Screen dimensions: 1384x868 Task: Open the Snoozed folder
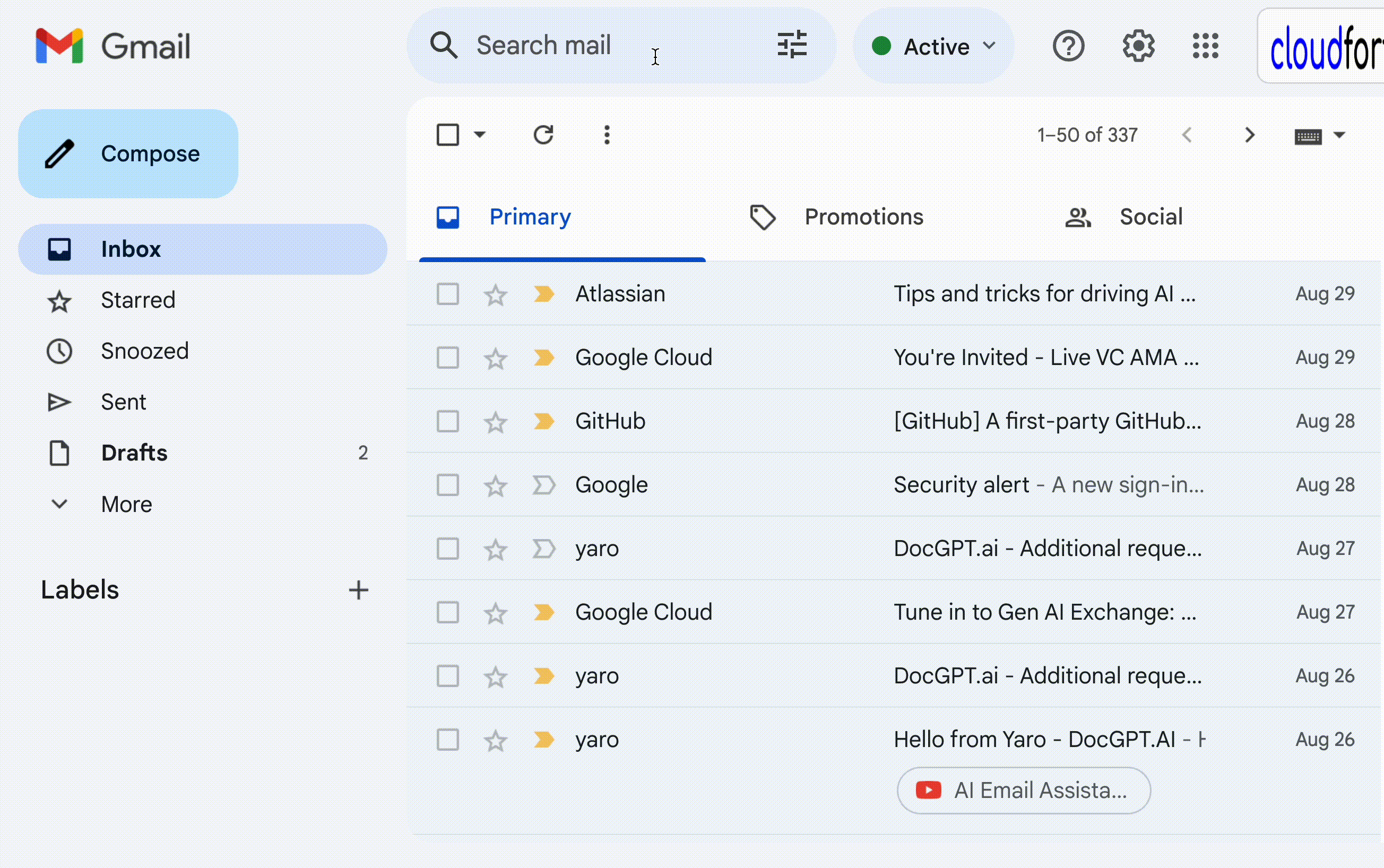203,351
